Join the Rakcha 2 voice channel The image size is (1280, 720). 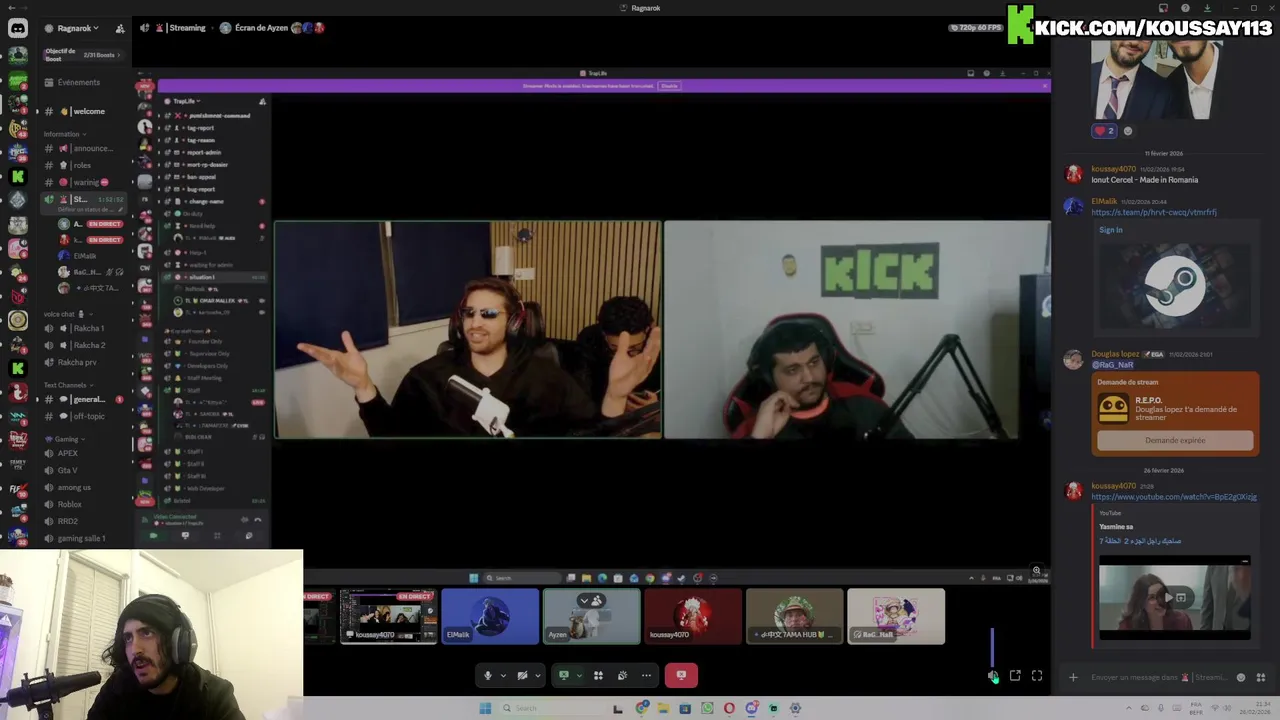[84, 345]
